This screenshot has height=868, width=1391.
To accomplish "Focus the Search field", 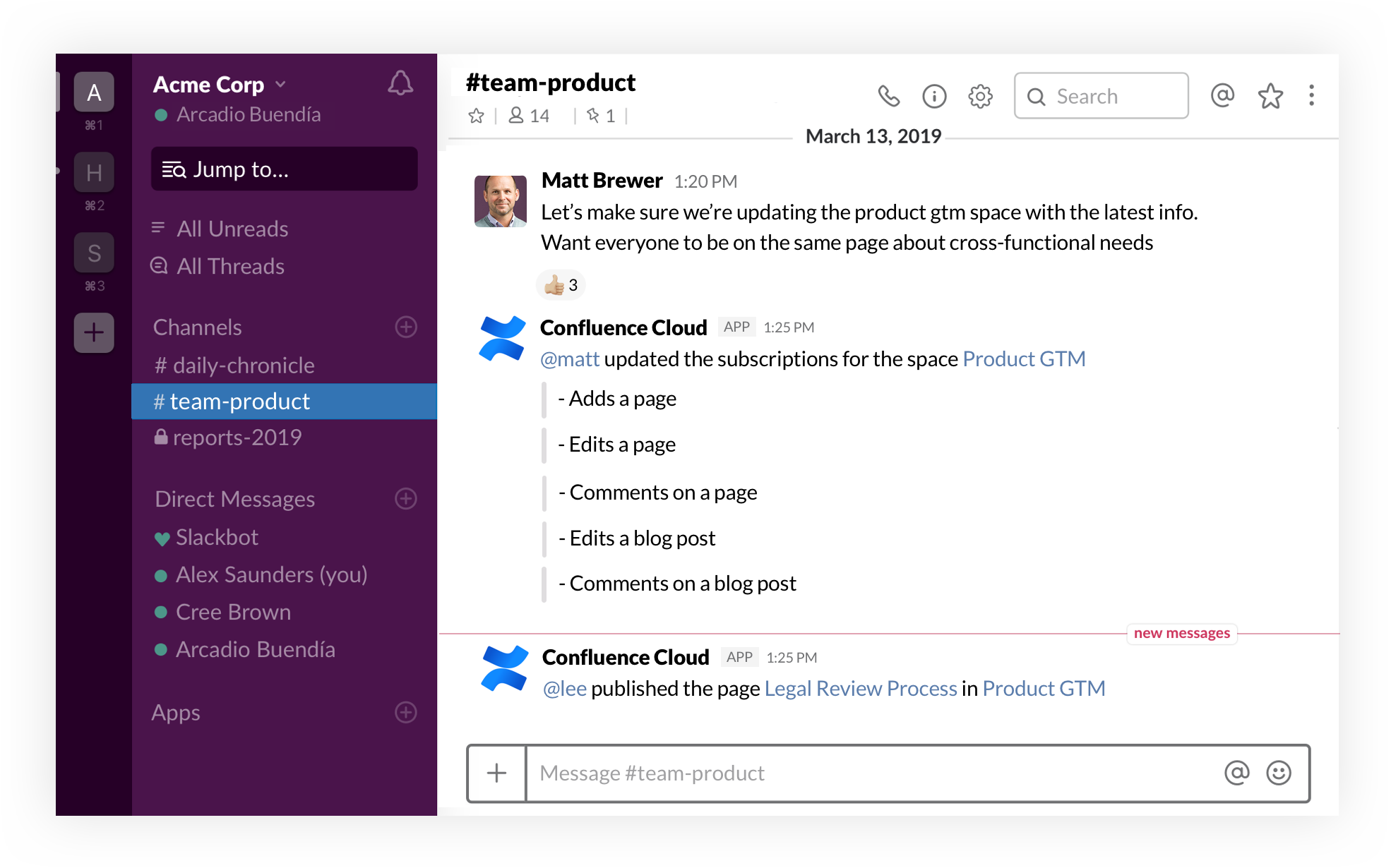I will pos(1101,96).
